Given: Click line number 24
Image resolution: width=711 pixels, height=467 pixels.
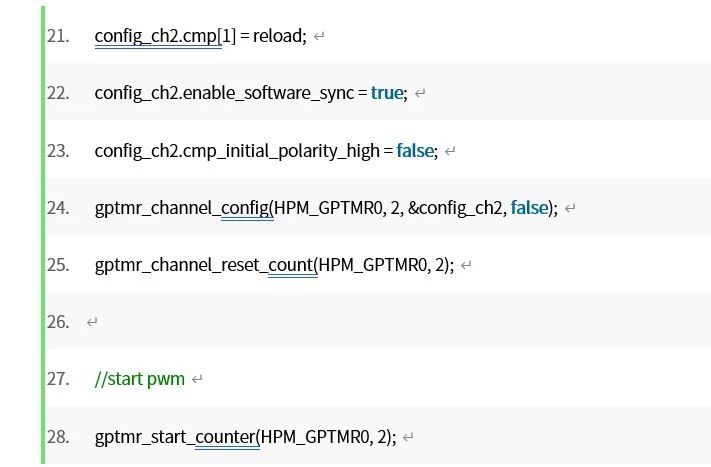Looking at the screenshot, I should 58,208.
